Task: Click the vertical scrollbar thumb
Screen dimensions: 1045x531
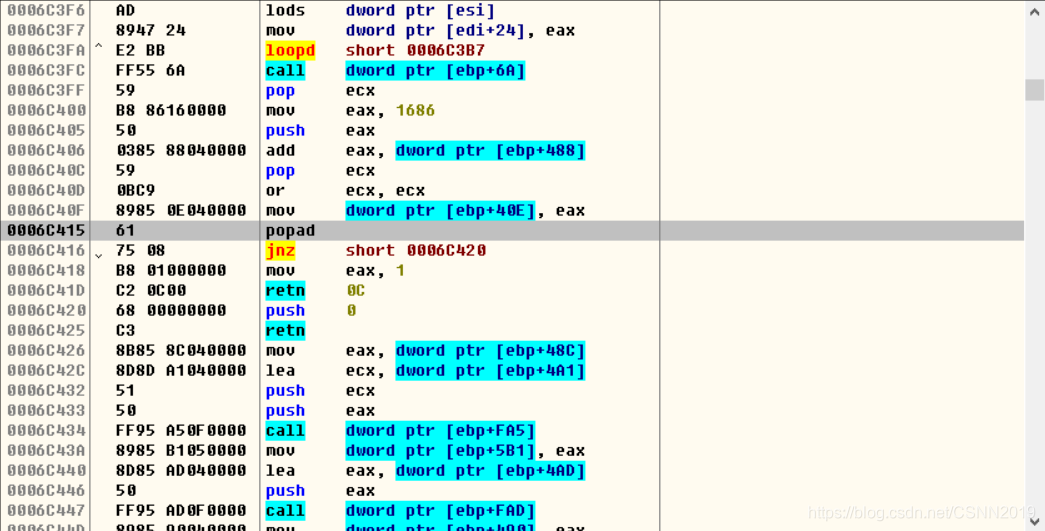Action: pos(1034,89)
